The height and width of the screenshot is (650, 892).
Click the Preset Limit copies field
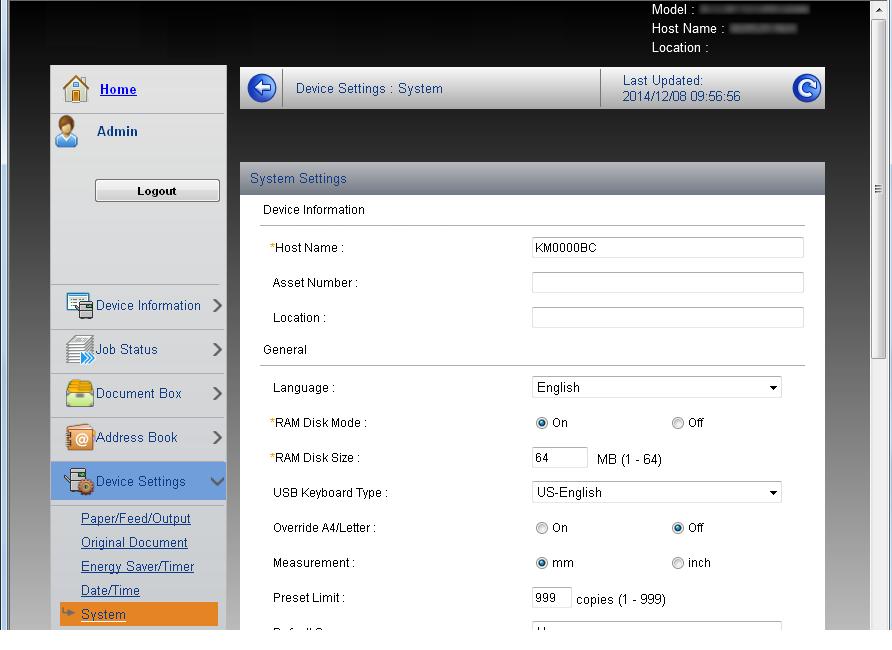(551, 598)
